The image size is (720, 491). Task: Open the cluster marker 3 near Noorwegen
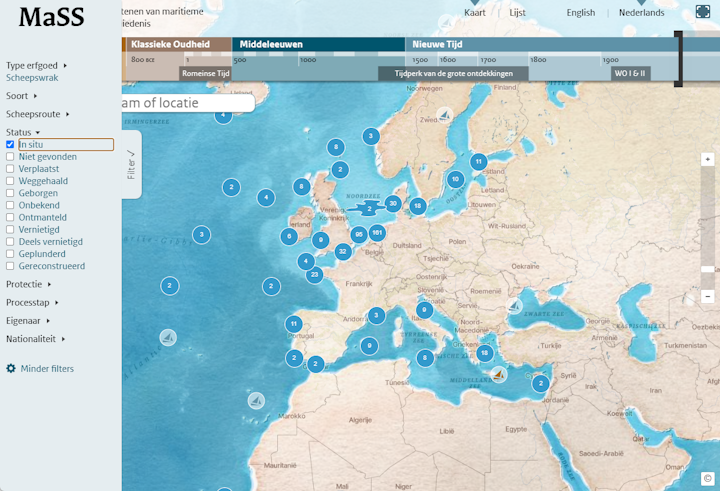[x=371, y=136]
